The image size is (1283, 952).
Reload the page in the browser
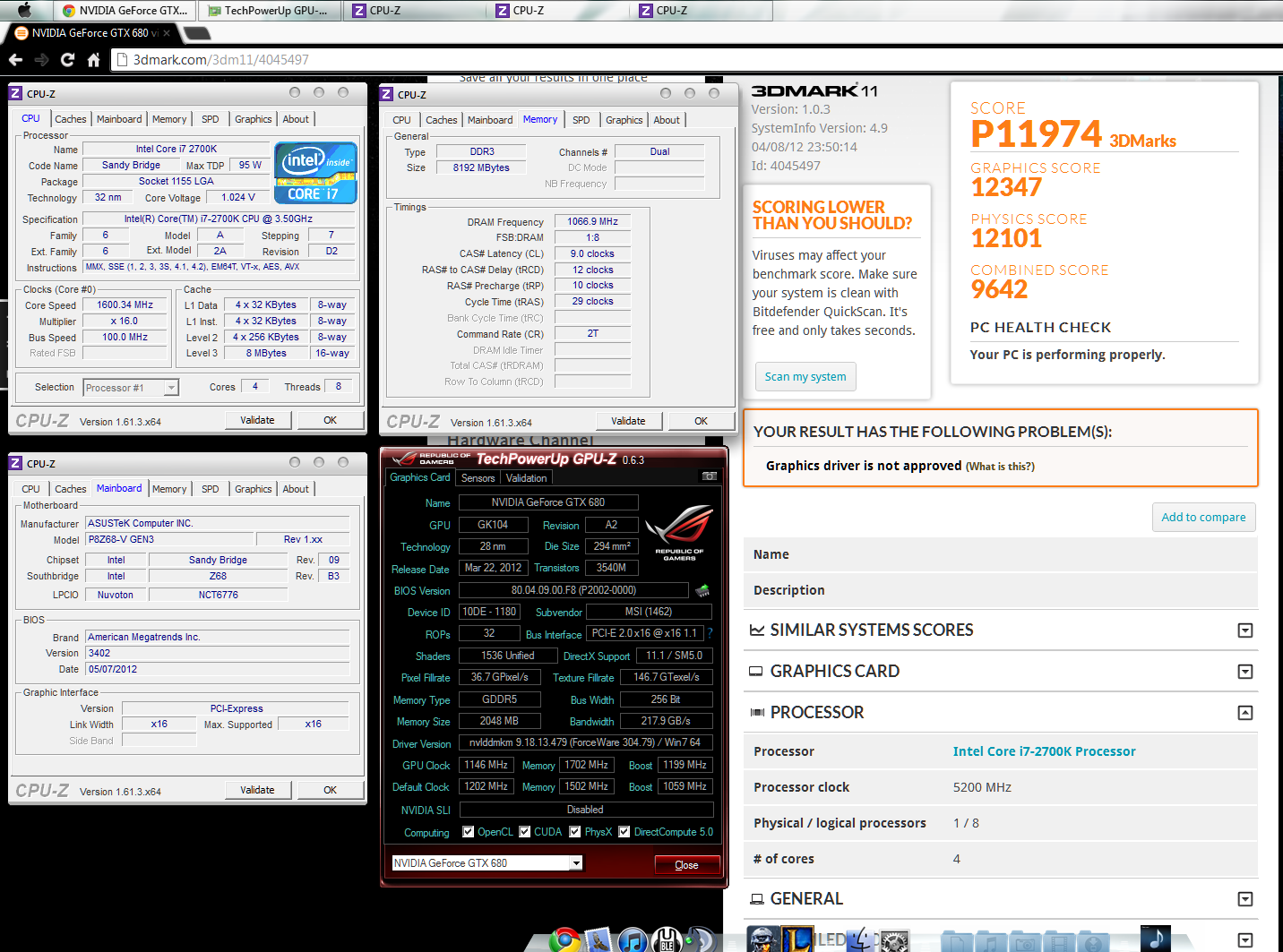point(67,60)
